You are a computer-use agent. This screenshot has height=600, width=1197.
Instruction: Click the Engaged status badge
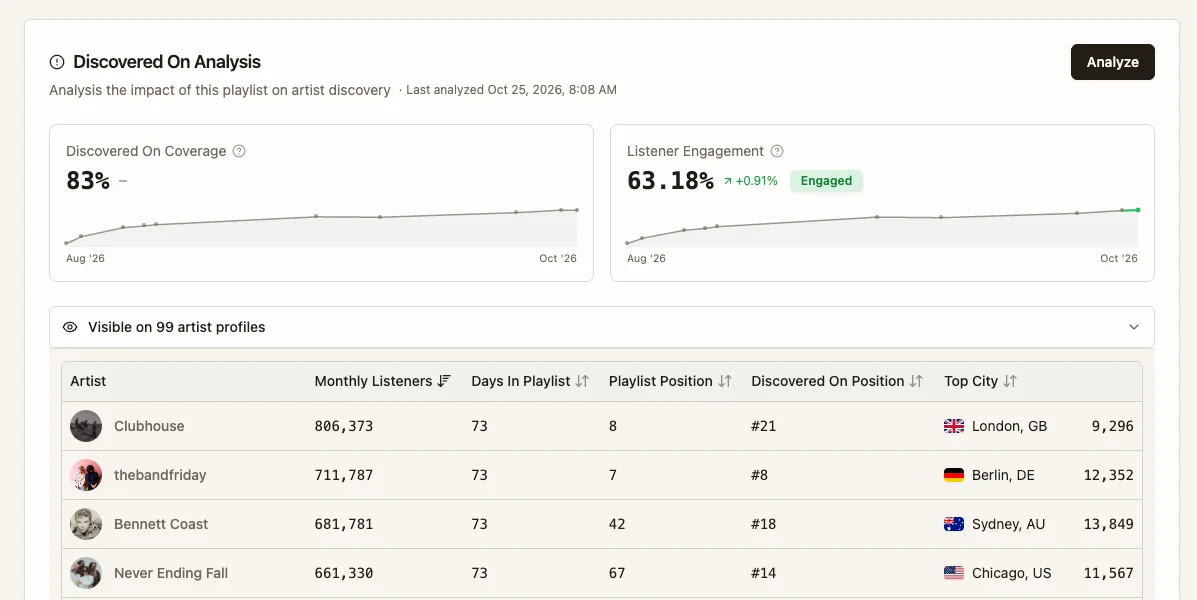826,181
